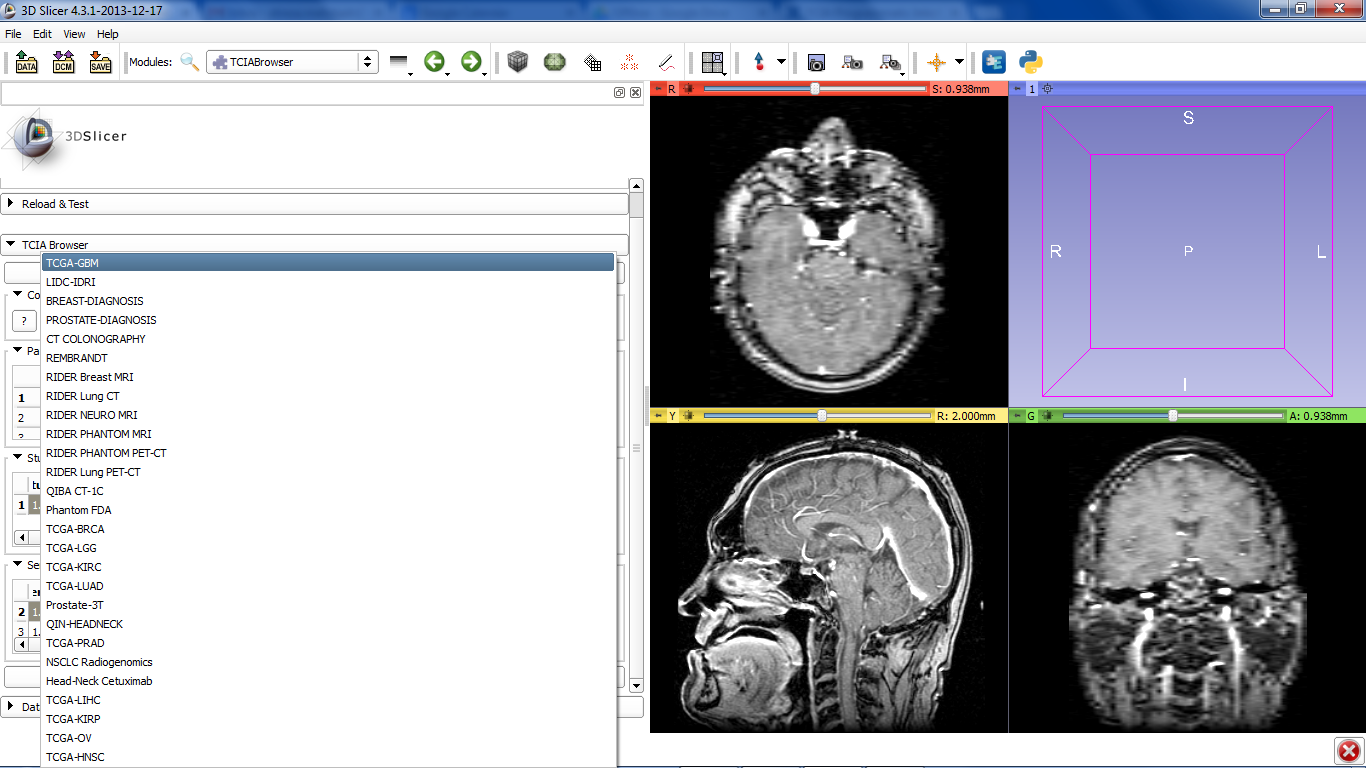Click the red error button at bottom-right

click(1348, 751)
